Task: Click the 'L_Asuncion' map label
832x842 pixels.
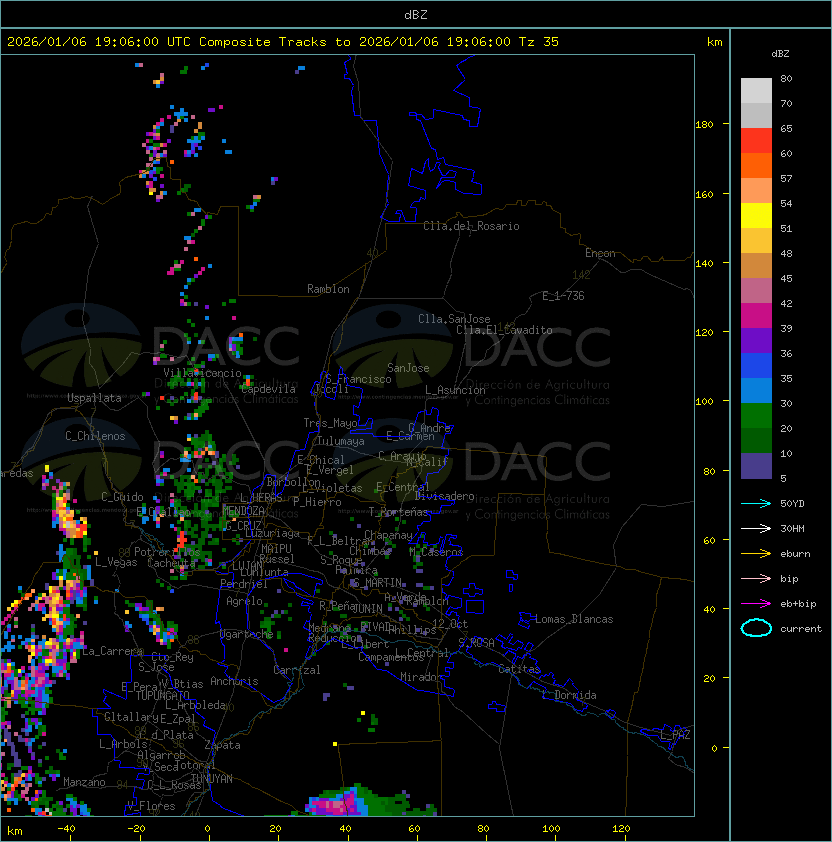Action: [x=455, y=390]
